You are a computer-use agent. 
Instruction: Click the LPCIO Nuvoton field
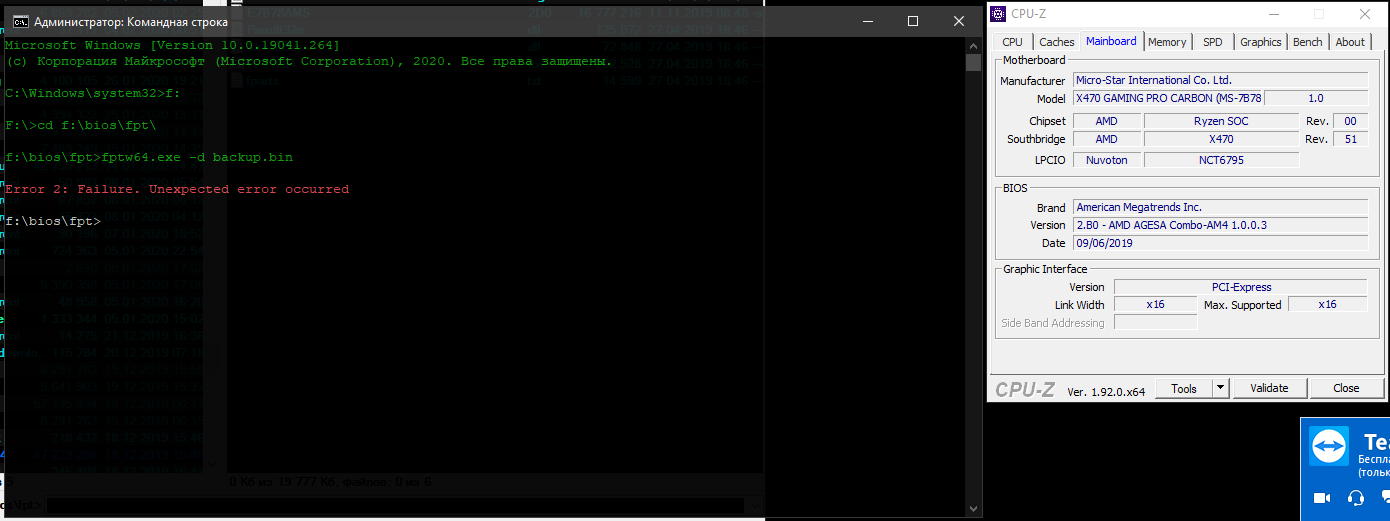[x=1106, y=160]
